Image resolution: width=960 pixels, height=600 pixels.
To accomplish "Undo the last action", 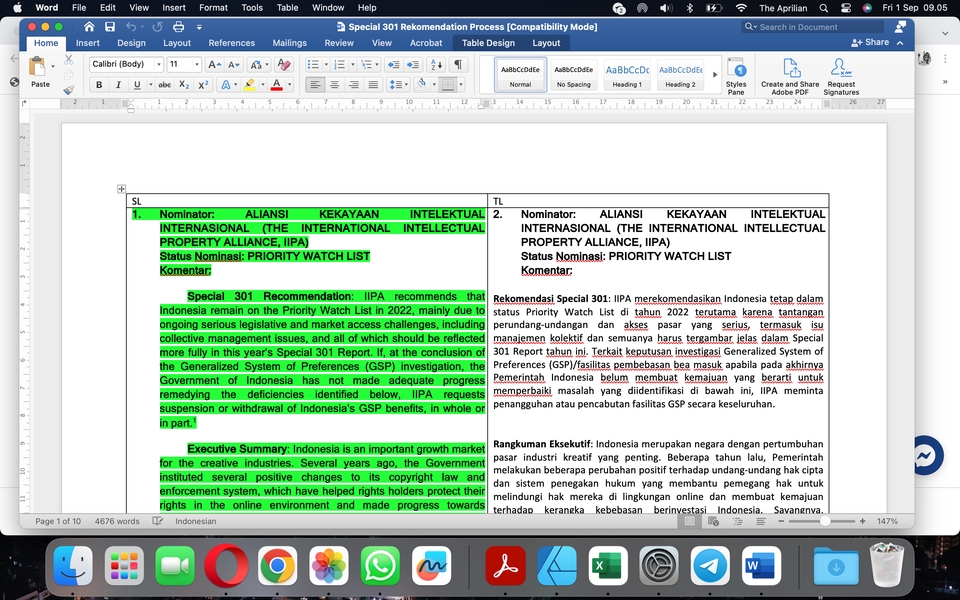I will coord(130,27).
